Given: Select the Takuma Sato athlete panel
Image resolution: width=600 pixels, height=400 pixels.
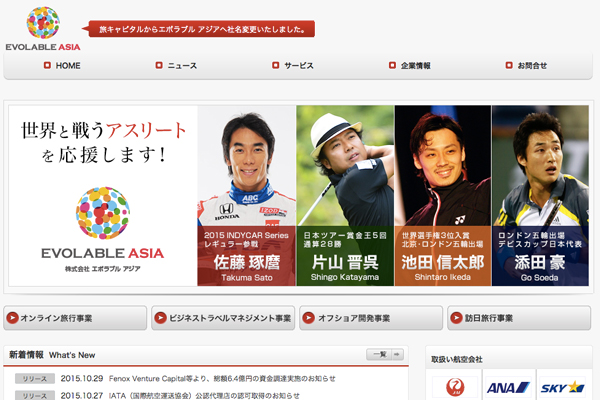Looking at the screenshot, I should [247, 196].
